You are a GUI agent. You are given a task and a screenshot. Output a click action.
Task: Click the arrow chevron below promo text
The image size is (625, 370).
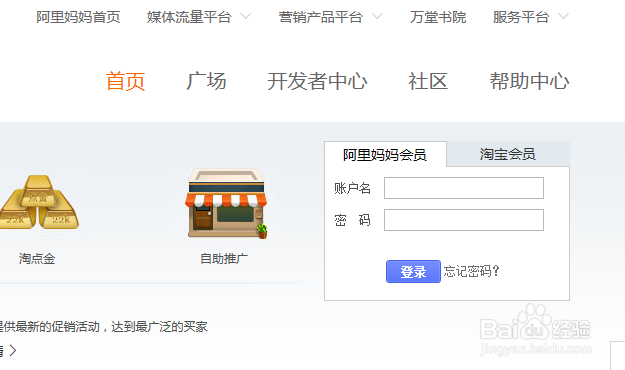13,350
